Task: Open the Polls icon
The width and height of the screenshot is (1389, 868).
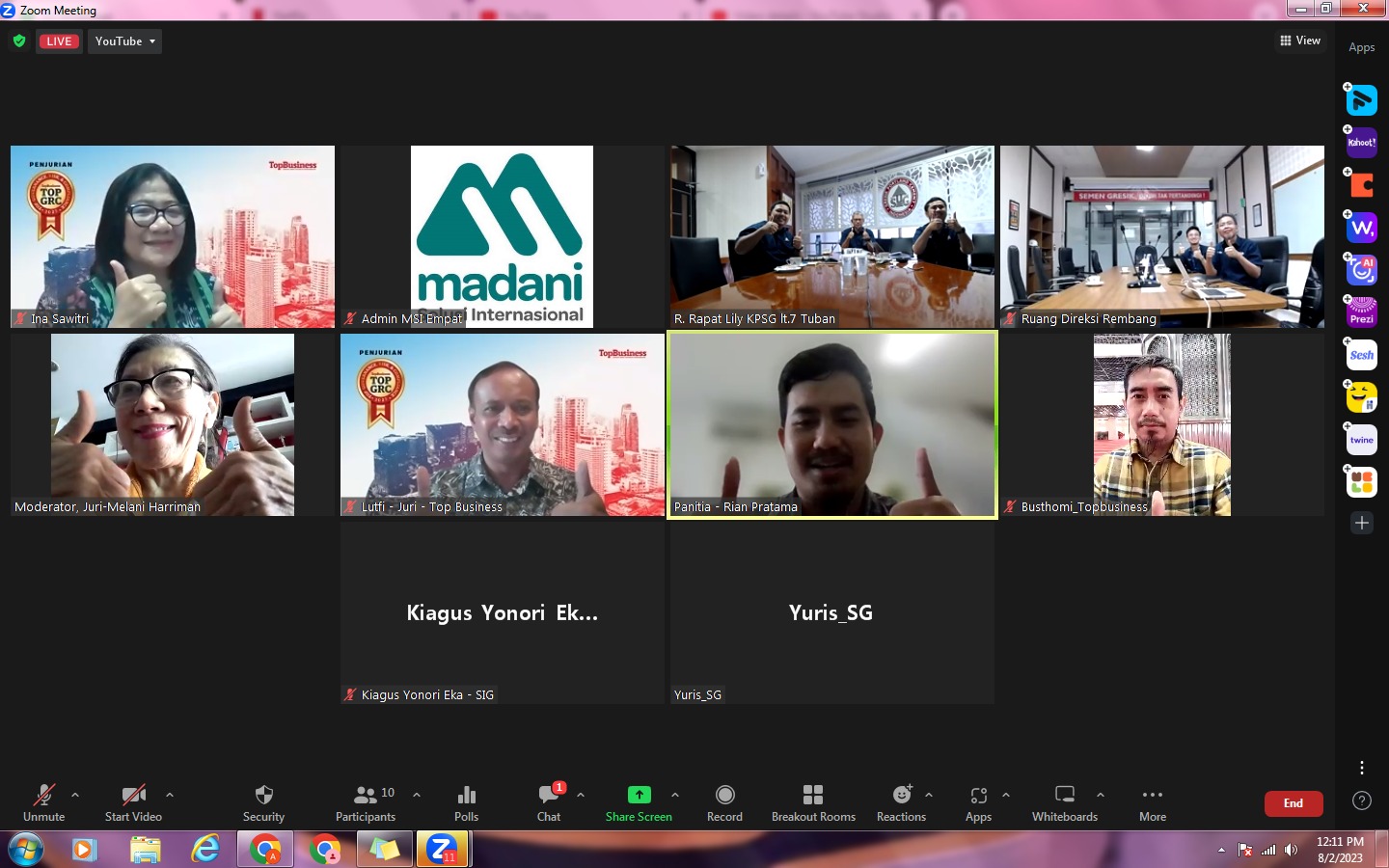Action: coord(466,796)
